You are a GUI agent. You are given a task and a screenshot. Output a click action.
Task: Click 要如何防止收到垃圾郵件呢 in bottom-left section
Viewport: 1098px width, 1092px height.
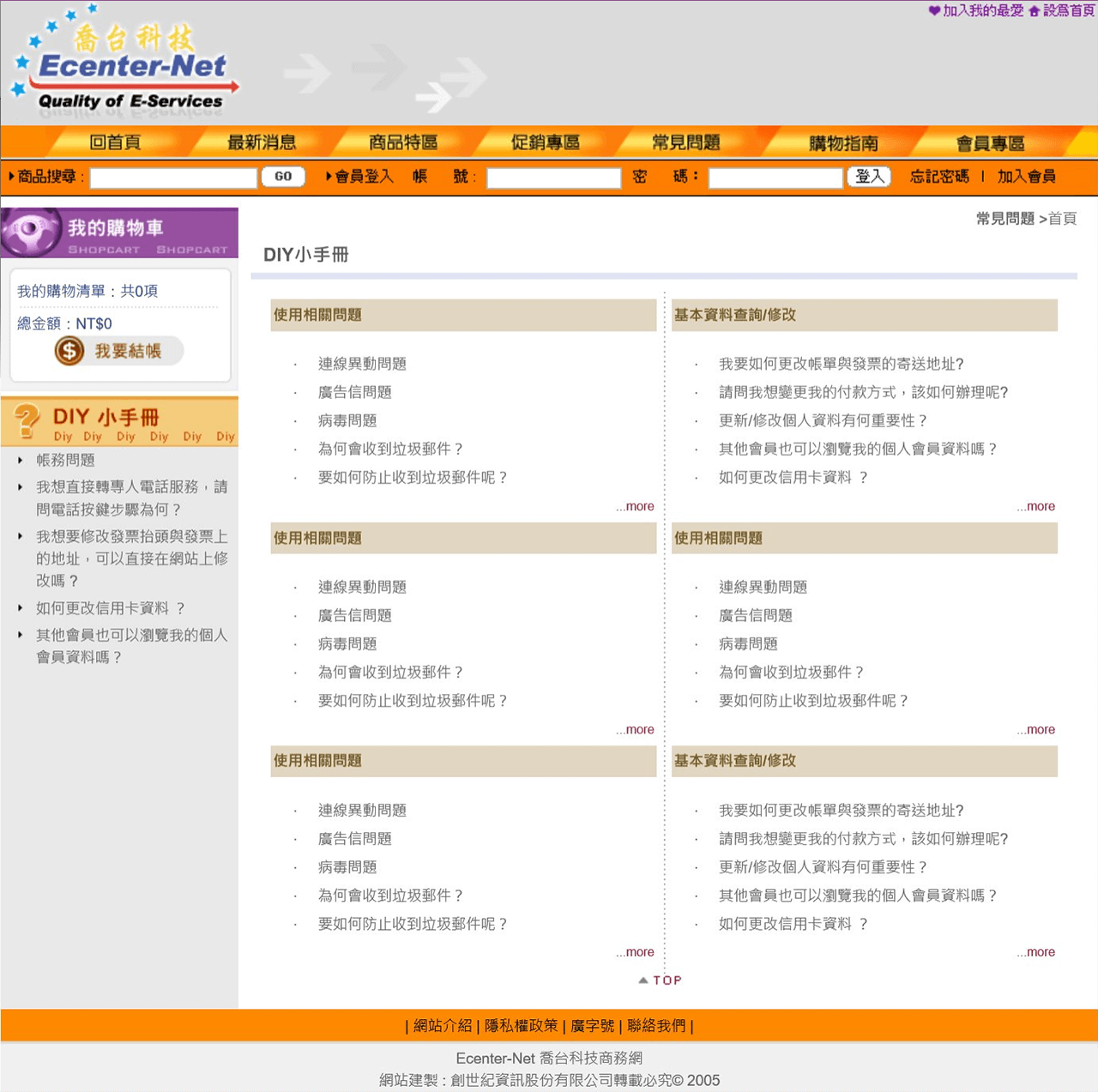413,924
